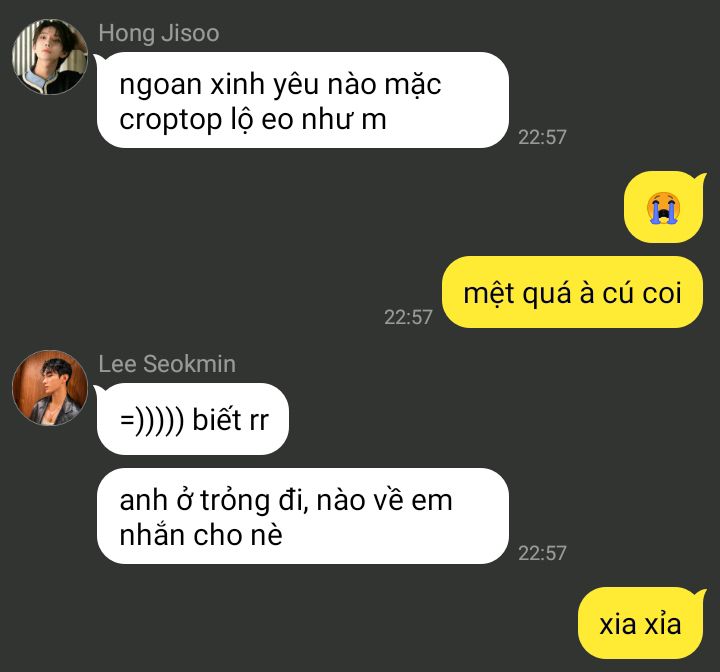The image size is (720, 672).
Task: Open Lee Seokmin's profile picture
Action: tap(50, 388)
